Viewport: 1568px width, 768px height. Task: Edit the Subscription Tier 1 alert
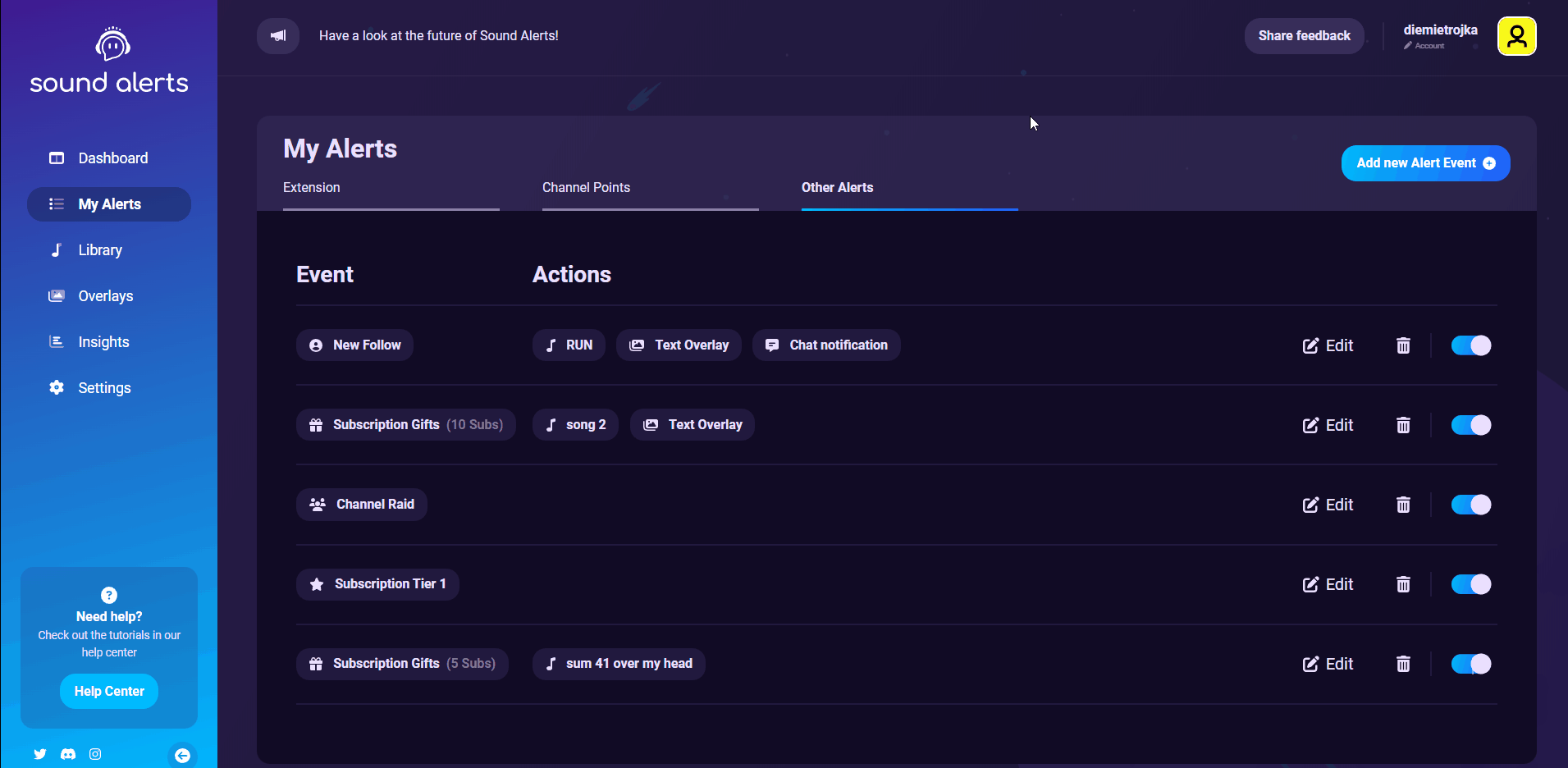(1328, 584)
